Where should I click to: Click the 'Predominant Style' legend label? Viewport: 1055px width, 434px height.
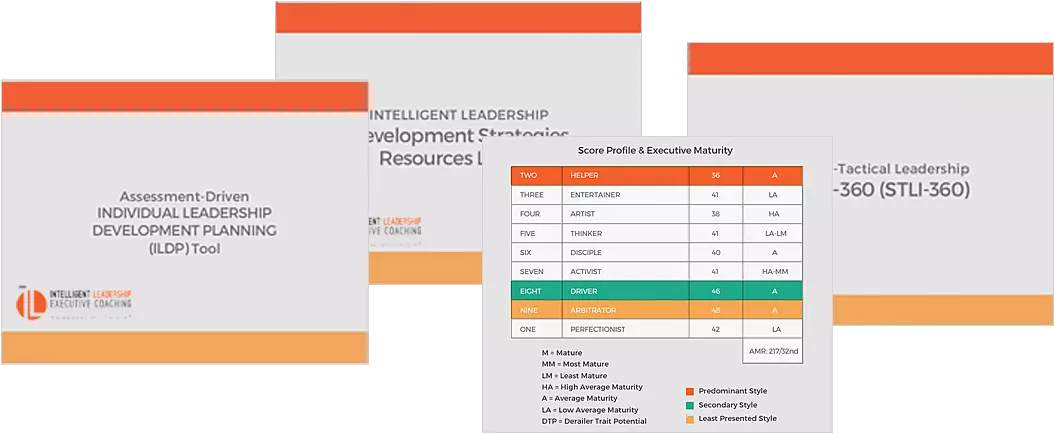(x=733, y=391)
